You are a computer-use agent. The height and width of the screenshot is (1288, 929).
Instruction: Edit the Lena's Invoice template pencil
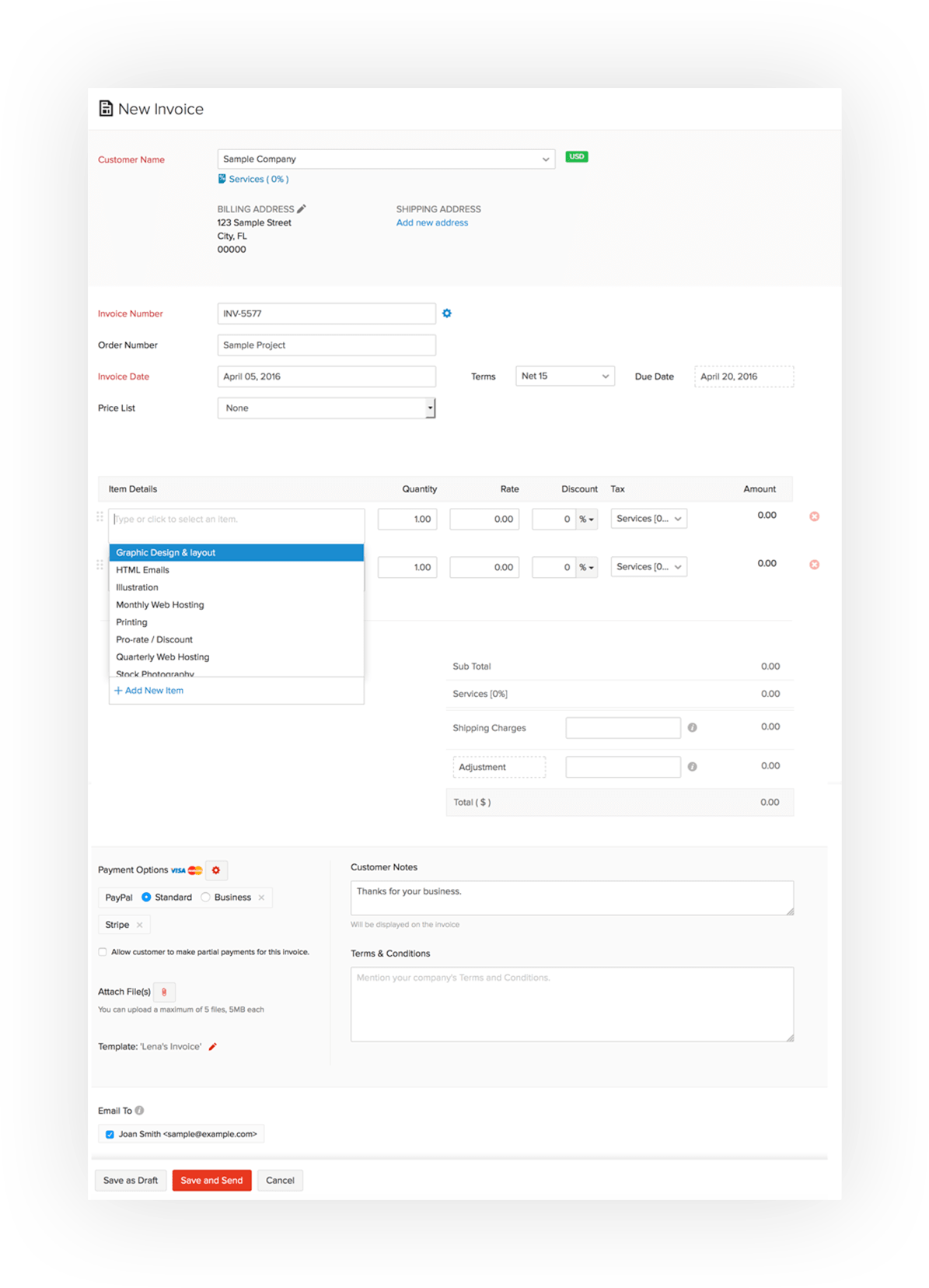click(x=213, y=1047)
